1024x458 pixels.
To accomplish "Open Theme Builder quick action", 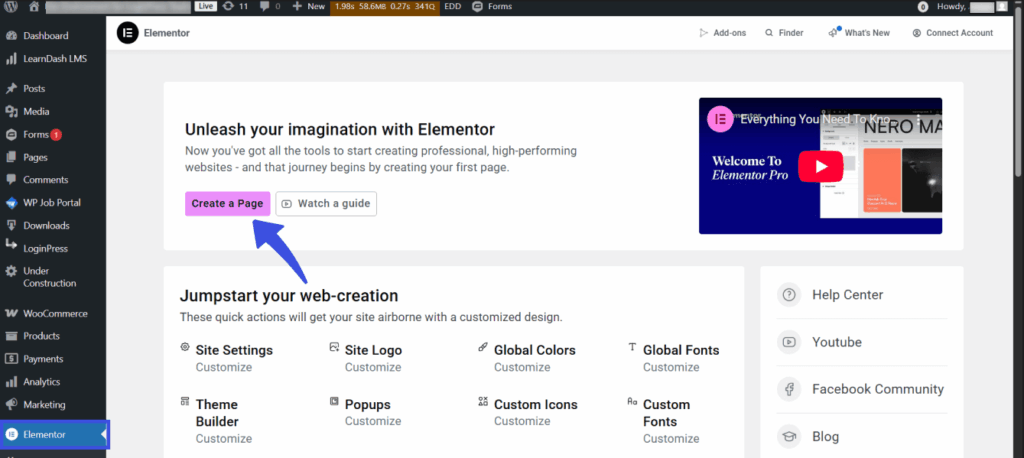I will pos(217,413).
